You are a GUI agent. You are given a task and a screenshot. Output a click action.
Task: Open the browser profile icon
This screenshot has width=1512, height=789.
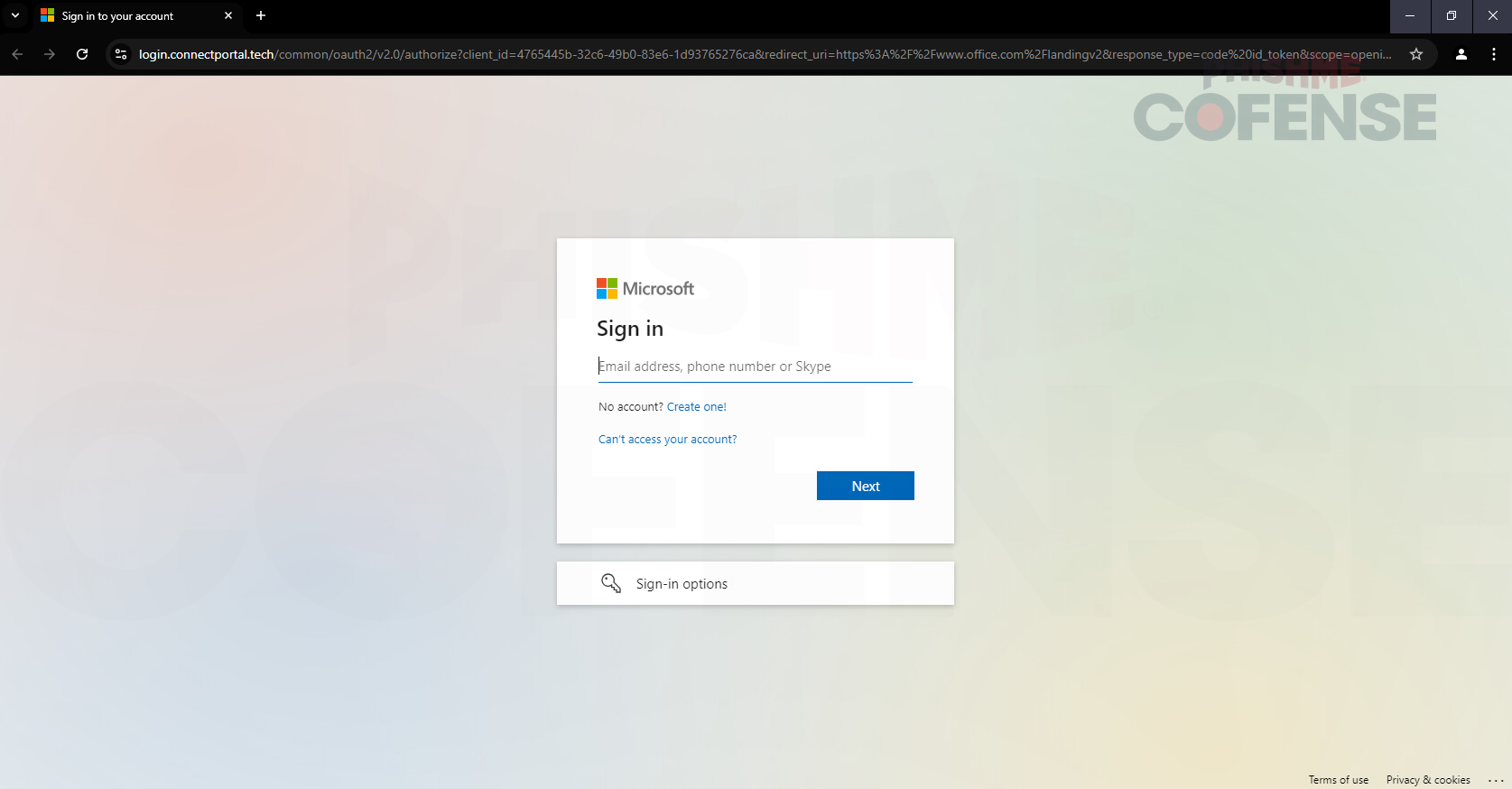(1461, 54)
